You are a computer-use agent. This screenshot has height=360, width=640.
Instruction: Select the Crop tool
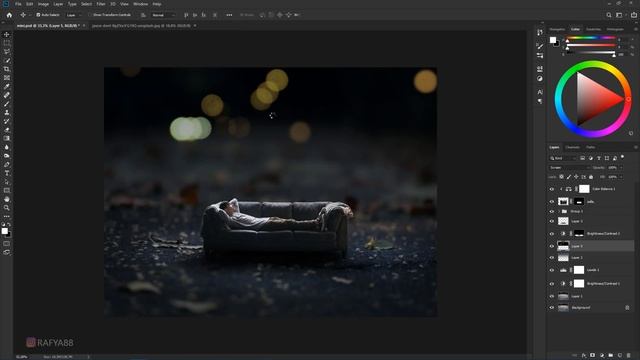[x=7, y=69]
